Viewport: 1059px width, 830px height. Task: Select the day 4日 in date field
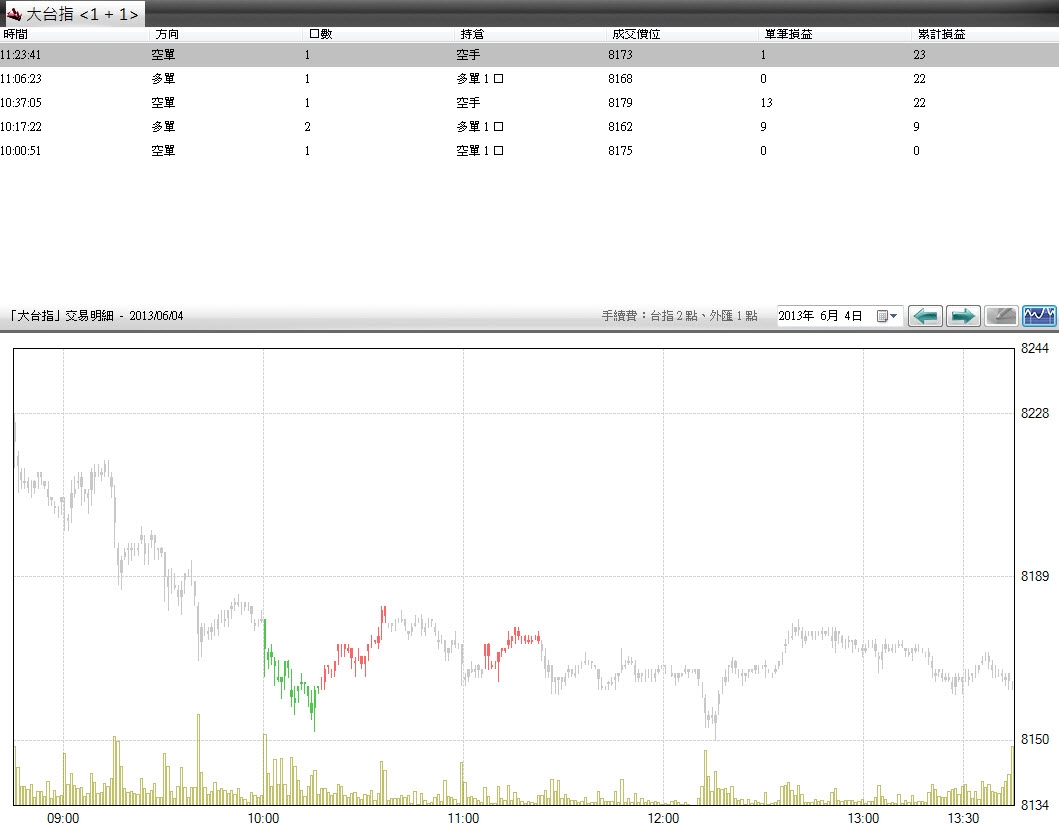[853, 316]
